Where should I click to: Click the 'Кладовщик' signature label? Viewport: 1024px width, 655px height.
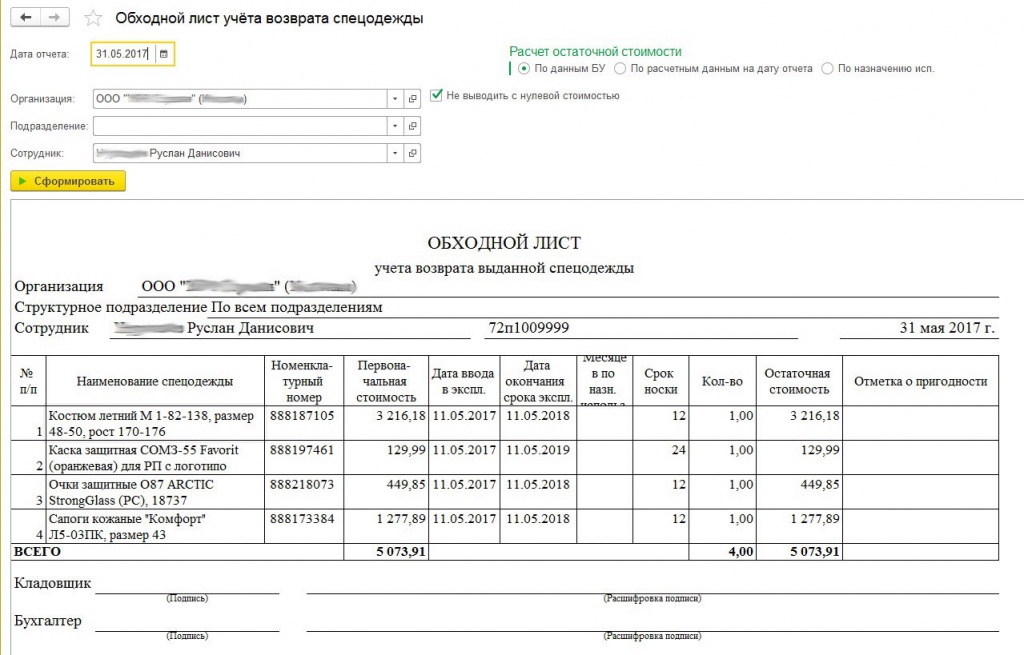tap(52, 583)
